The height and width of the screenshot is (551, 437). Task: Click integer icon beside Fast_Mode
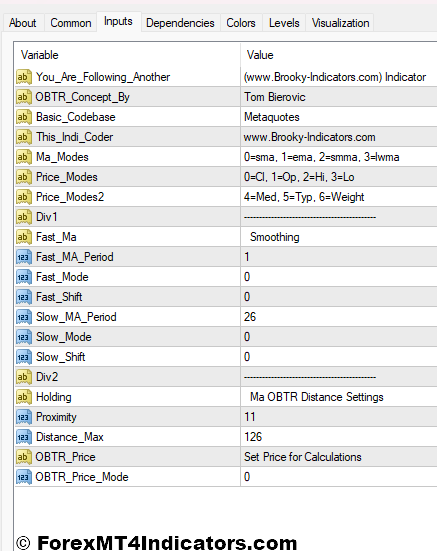[24, 277]
